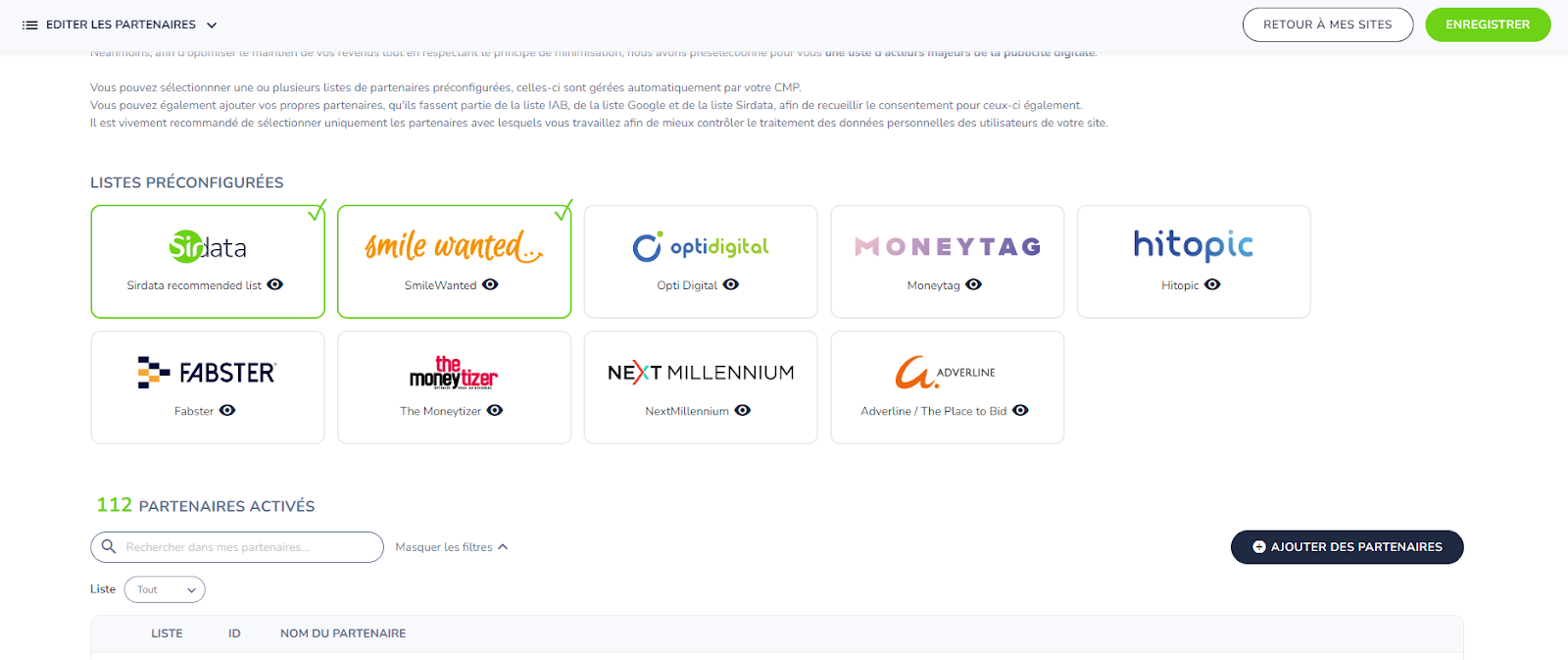This screenshot has width=1568, height=660.
Task: Click Ajouter des partenaires button
Action: coord(1347,547)
